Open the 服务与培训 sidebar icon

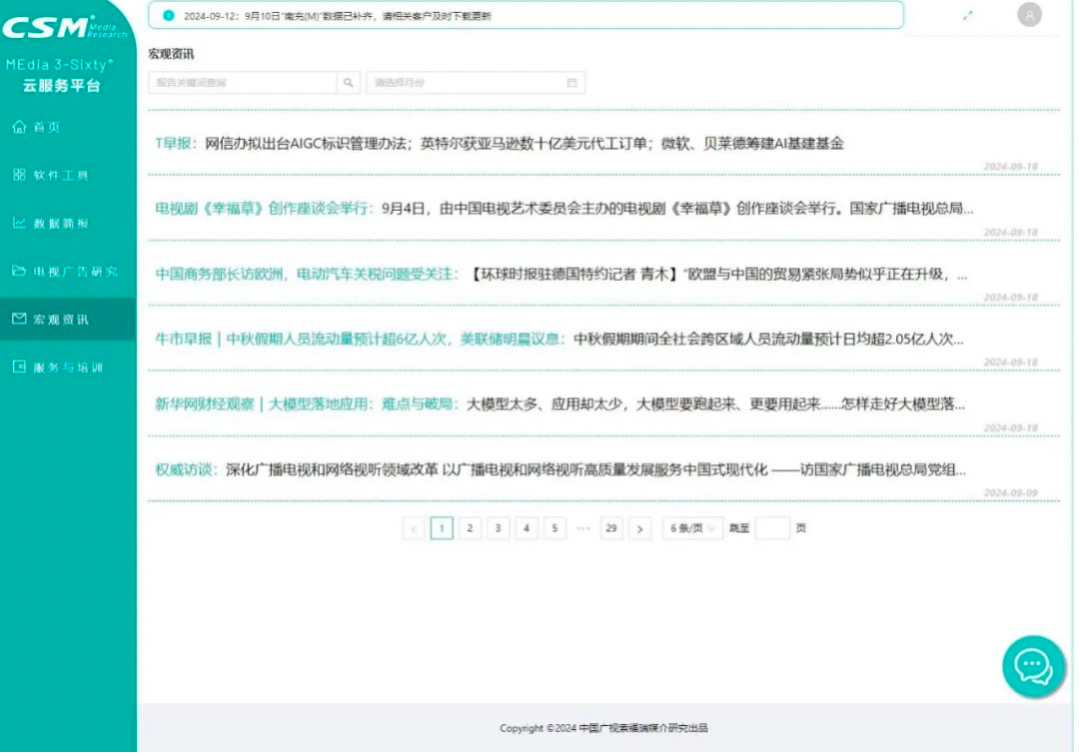coord(19,367)
